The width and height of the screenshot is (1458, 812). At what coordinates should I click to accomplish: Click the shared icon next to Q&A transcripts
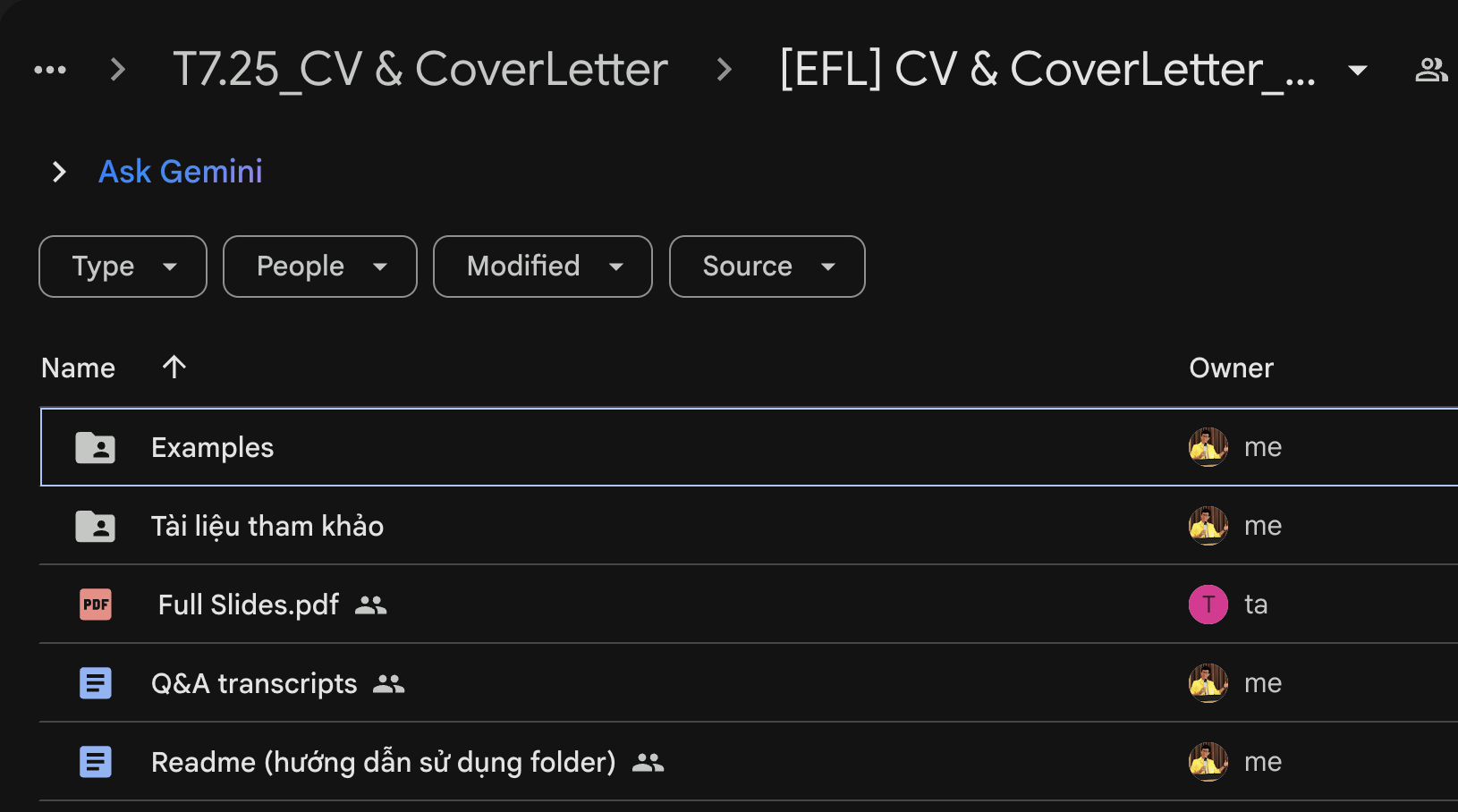coord(388,684)
